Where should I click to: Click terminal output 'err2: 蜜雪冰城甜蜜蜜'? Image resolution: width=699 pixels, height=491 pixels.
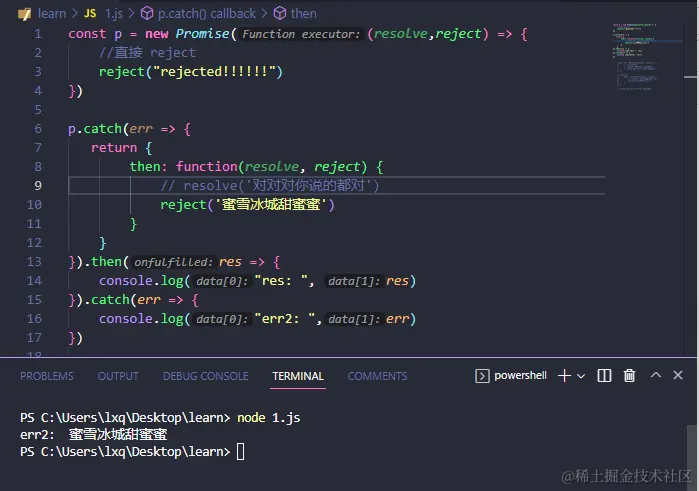(94, 434)
